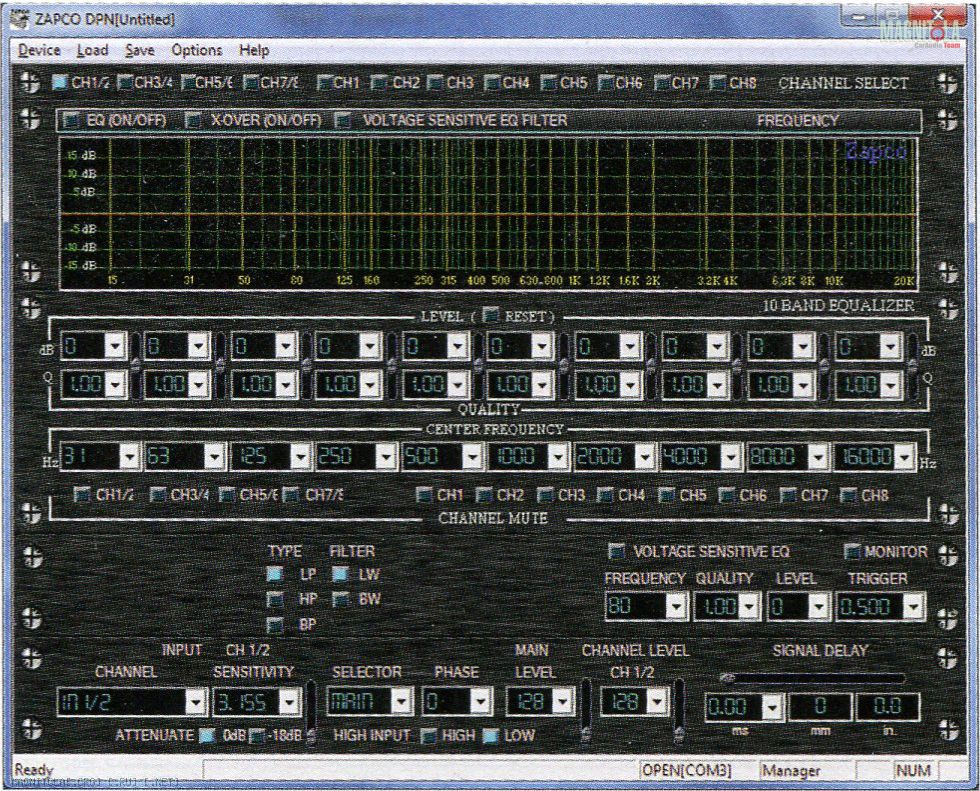Mute CH3/4 in the Channel Mute row
Image resolution: width=980 pixels, height=791 pixels.
tap(158, 495)
